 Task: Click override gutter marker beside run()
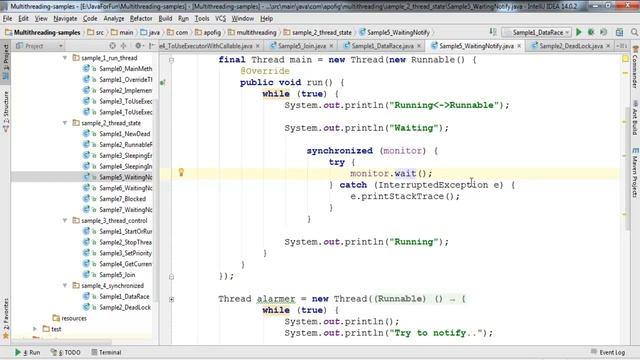(x=163, y=82)
